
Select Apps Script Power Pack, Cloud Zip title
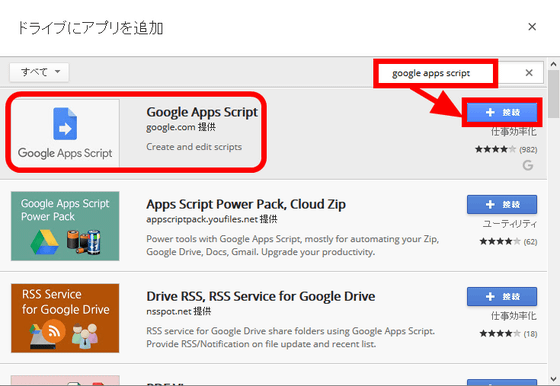[246, 204]
